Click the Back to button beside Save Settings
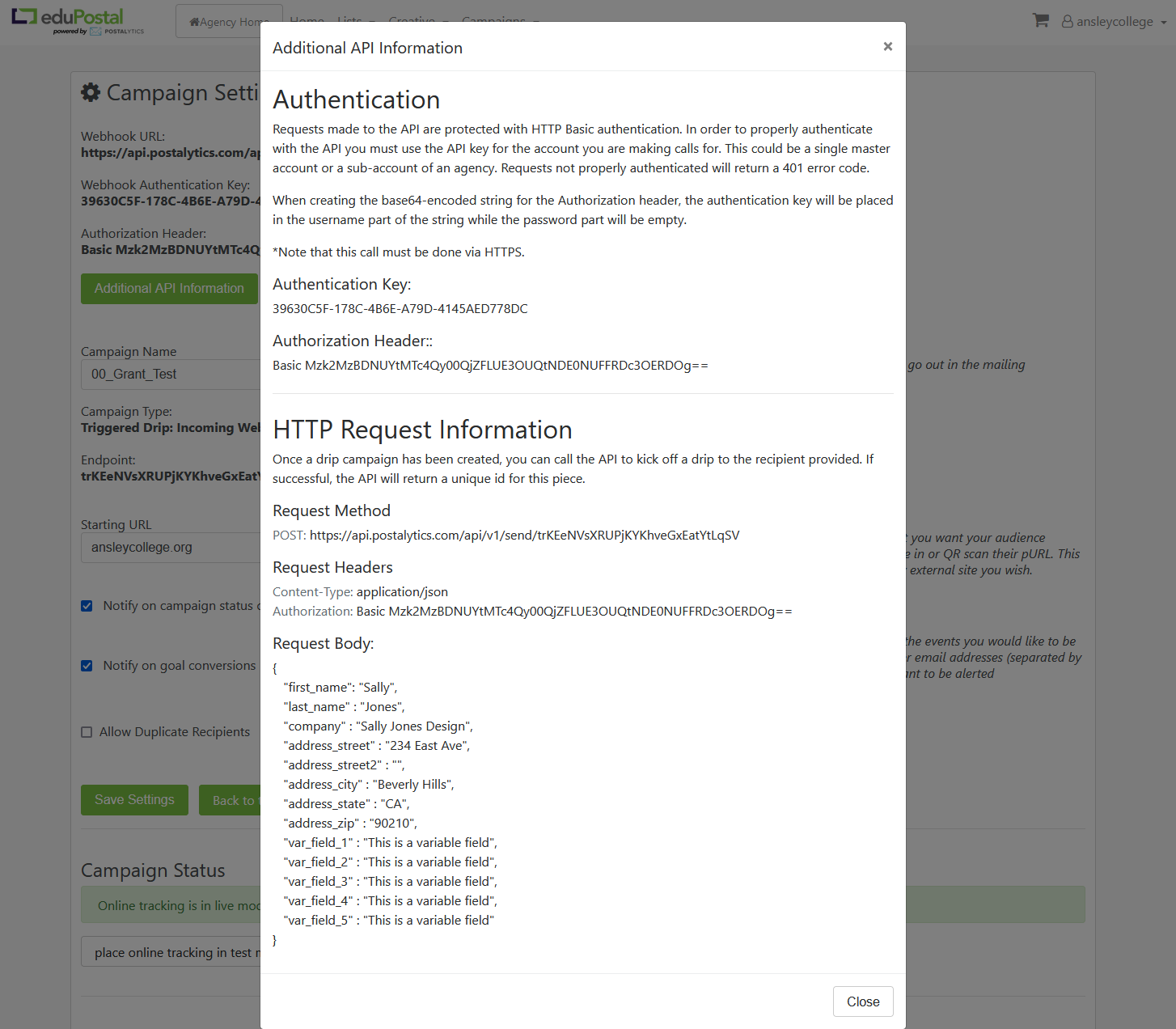Image resolution: width=1176 pixels, height=1029 pixels. tap(231, 800)
